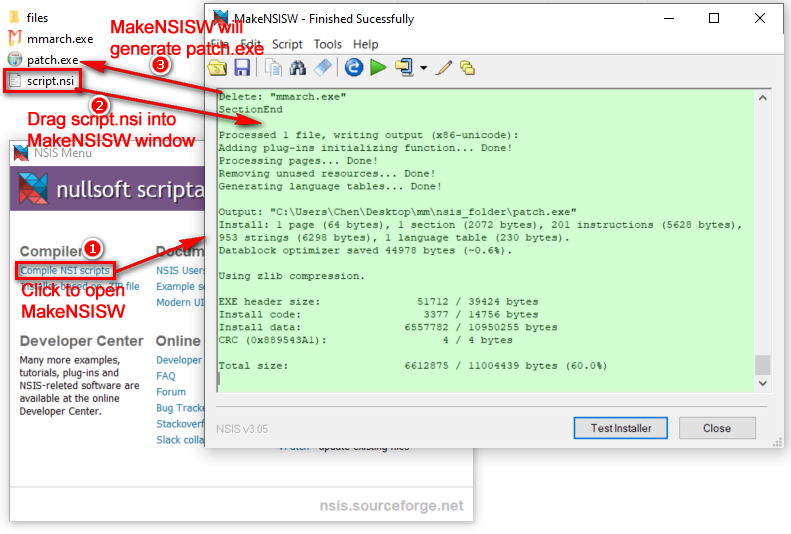
Task: Open the Forum link in NSIS Menu
Action: (171, 392)
